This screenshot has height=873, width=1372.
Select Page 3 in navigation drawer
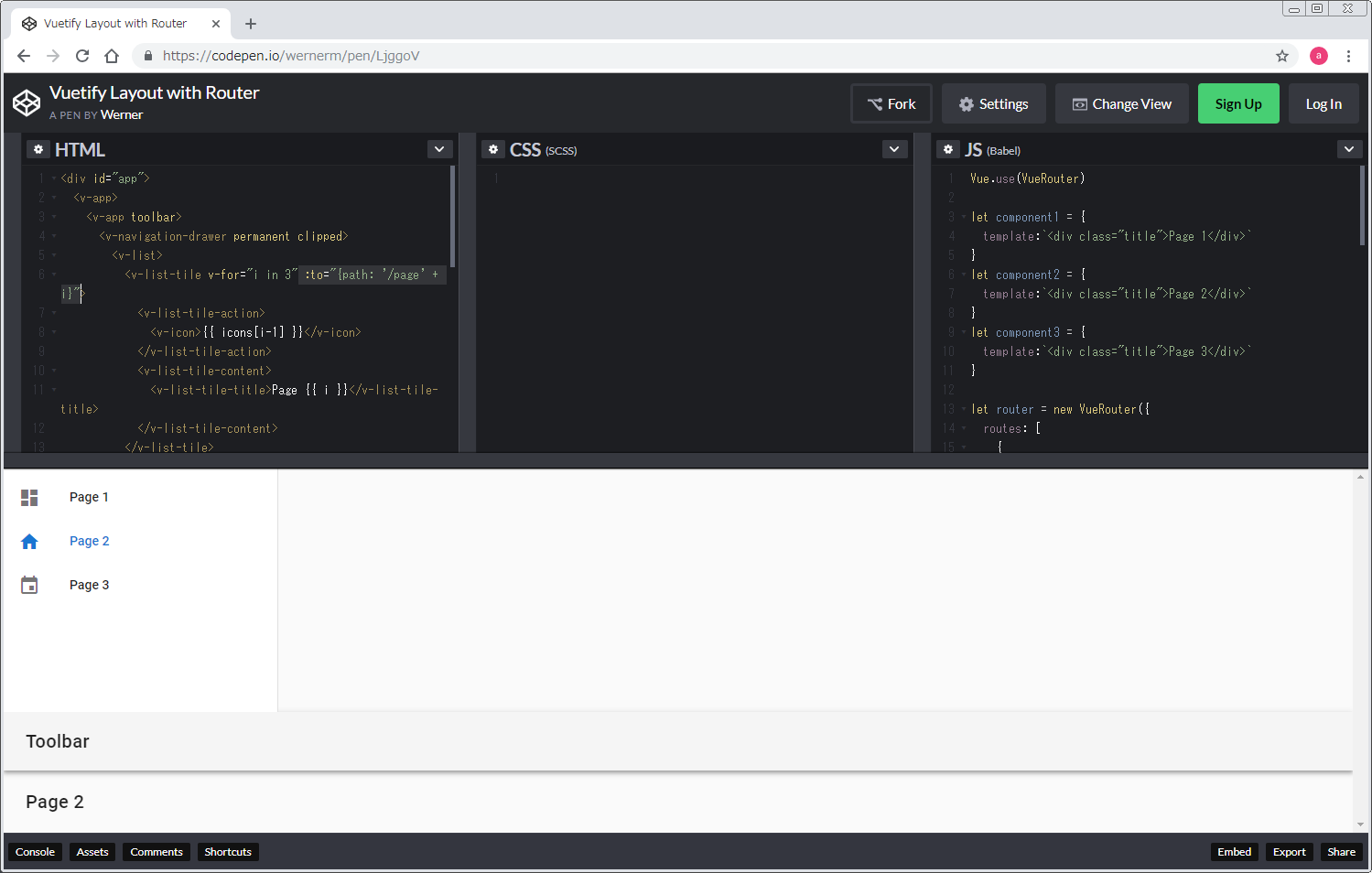click(90, 585)
